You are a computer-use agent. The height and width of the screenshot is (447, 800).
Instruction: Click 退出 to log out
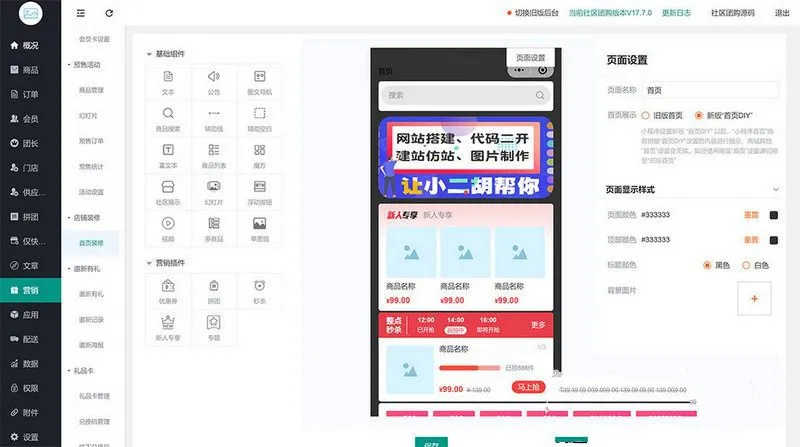point(782,13)
